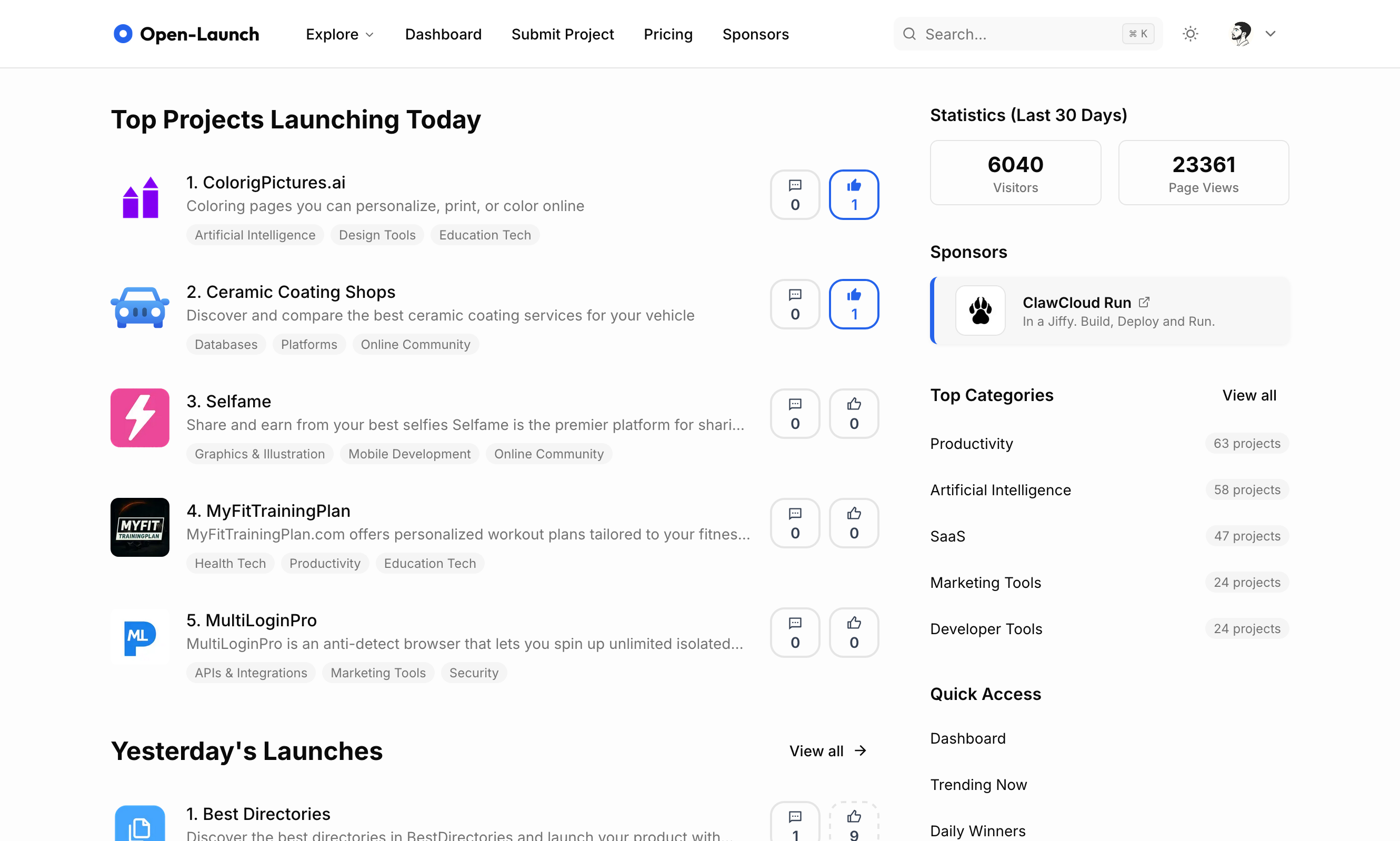Focus the Search input field
This screenshot has height=841, width=1400.
pyautogui.click(x=1020, y=35)
